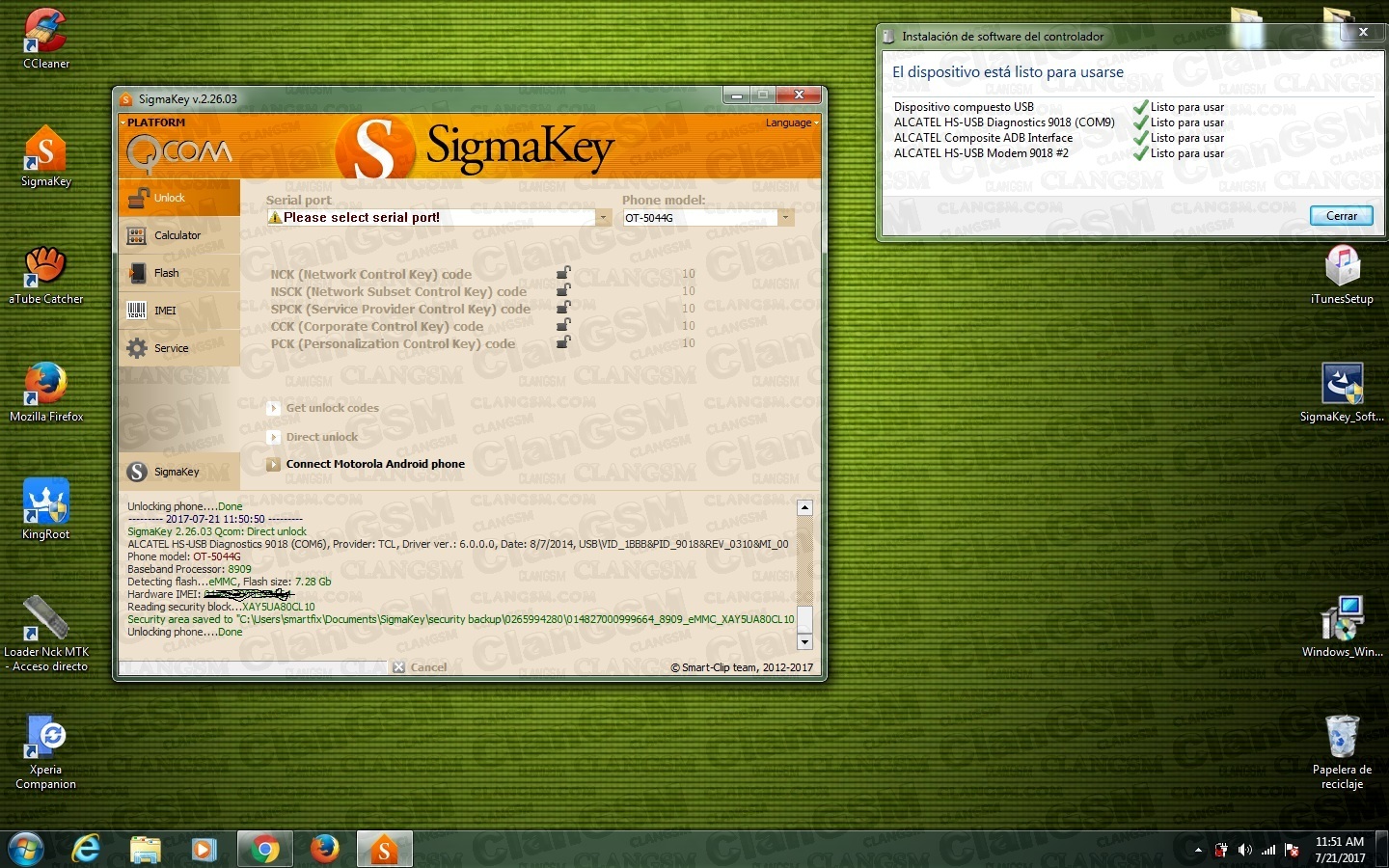The height and width of the screenshot is (868, 1389).
Task: Switch to SigmaKey taskbar button
Action: pyautogui.click(x=384, y=849)
